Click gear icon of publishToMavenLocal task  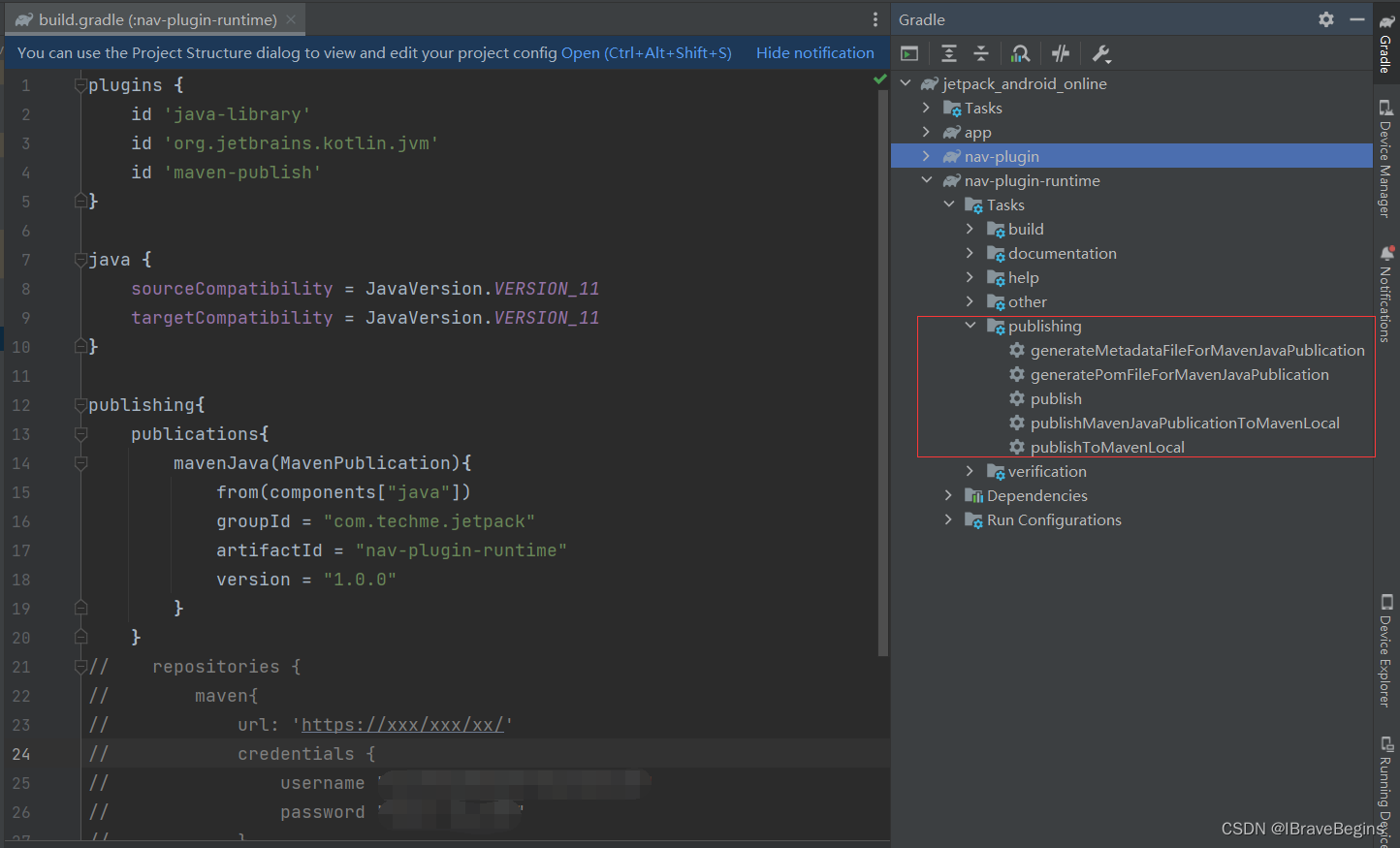coord(1017,447)
